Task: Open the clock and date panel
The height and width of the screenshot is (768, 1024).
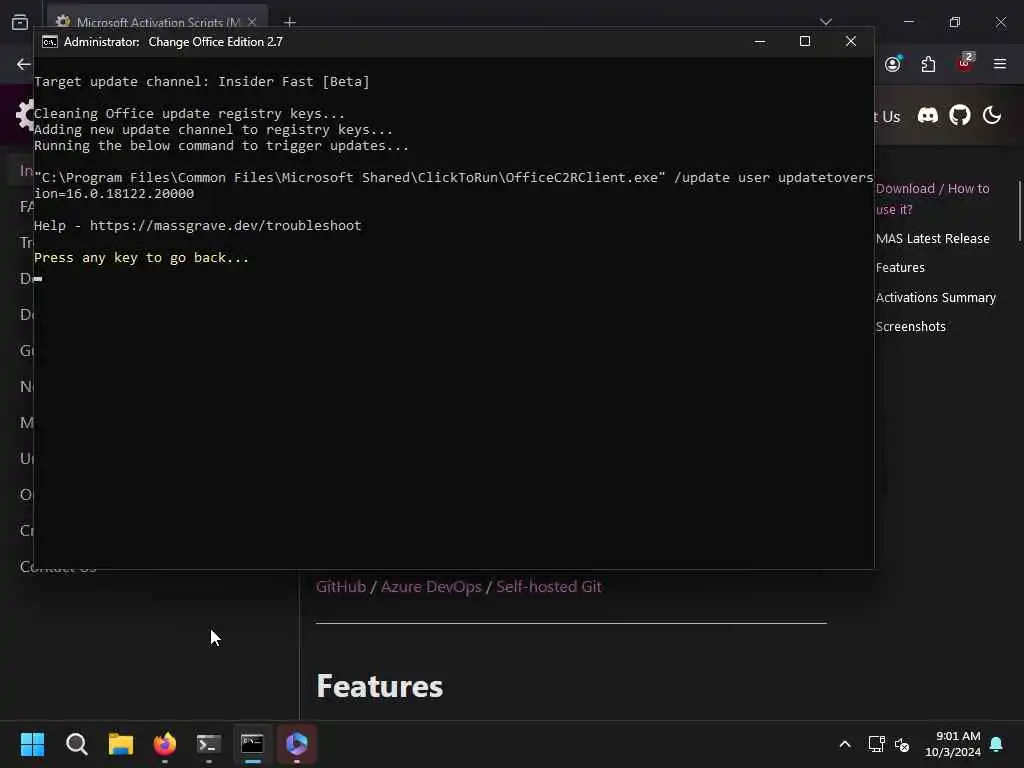Action: (x=952, y=744)
